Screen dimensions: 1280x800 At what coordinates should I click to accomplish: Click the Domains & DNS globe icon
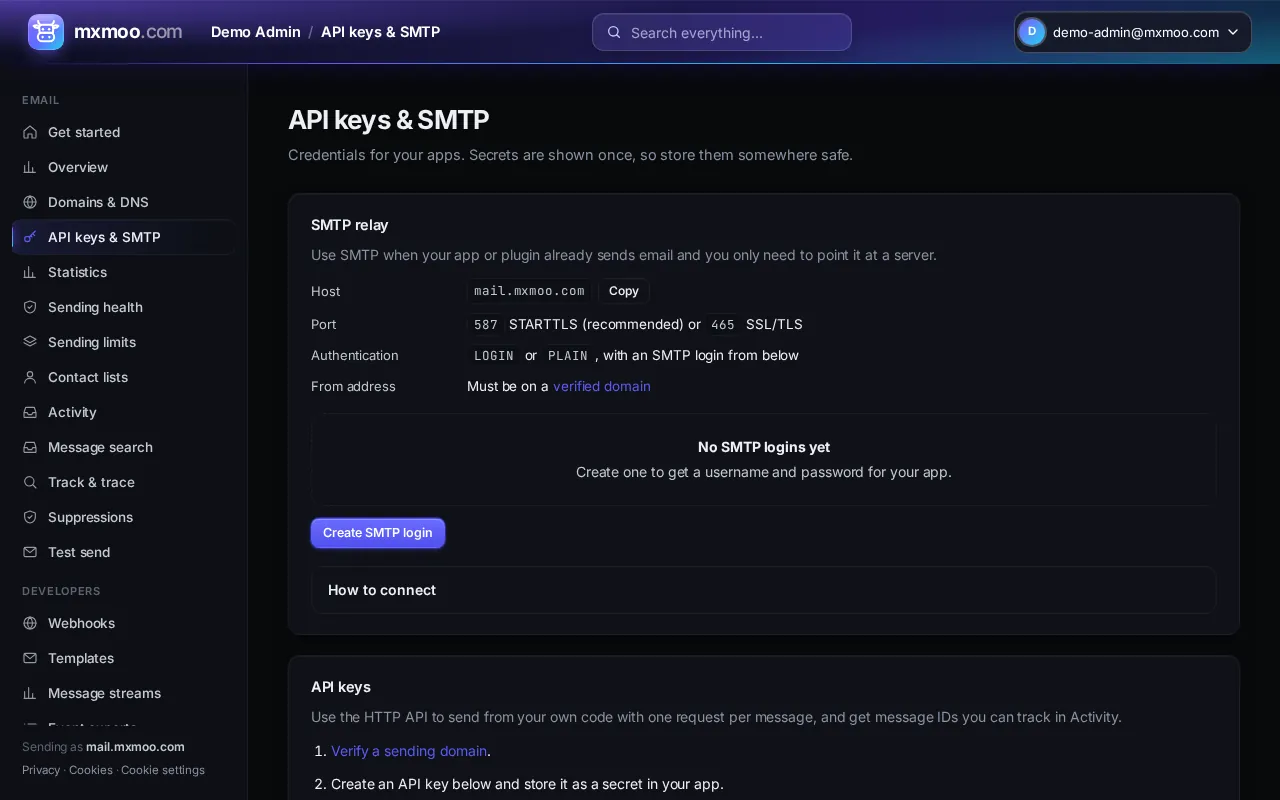pos(30,202)
